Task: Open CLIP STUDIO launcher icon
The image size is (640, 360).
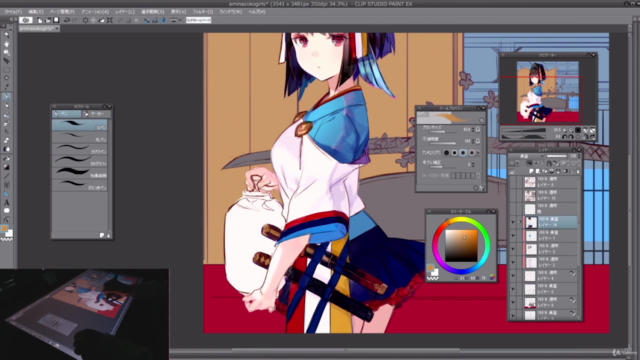Action: pos(26,20)
